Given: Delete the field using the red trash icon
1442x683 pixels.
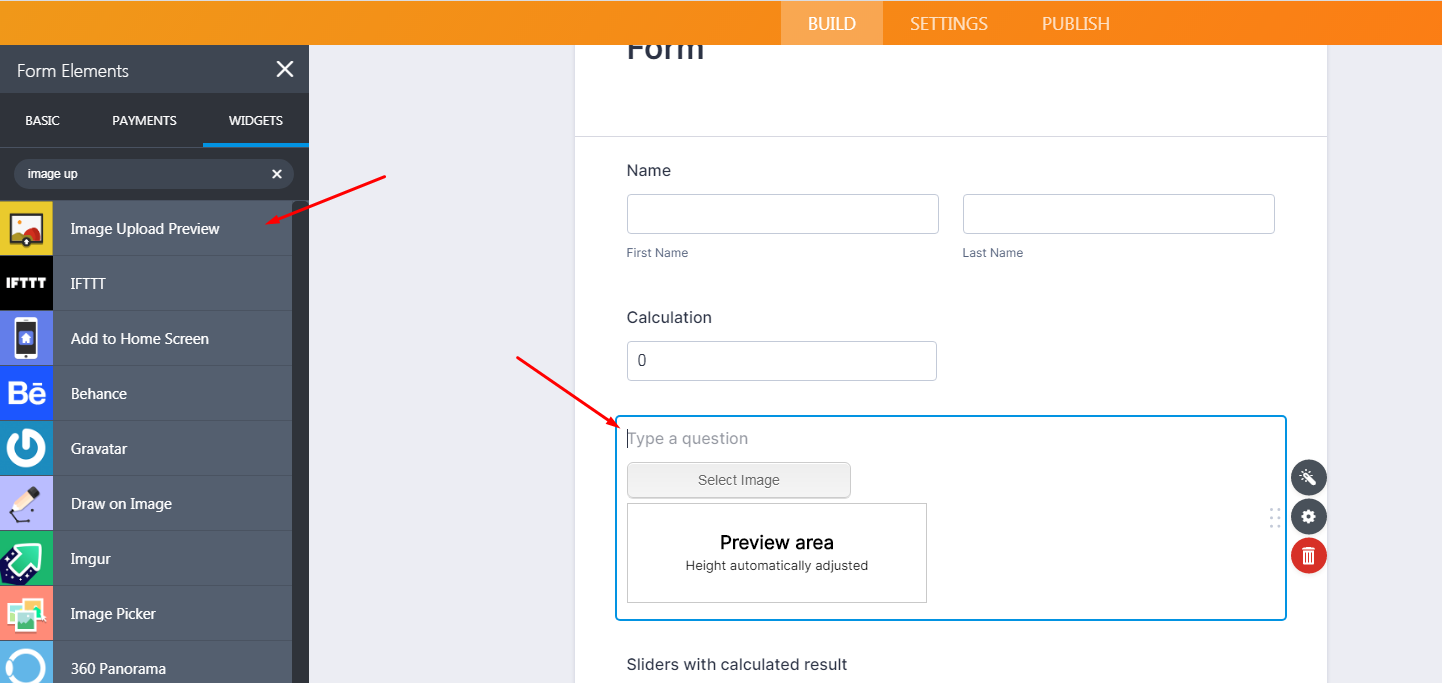Looking at the screenshot, I should click(1308, 555).
